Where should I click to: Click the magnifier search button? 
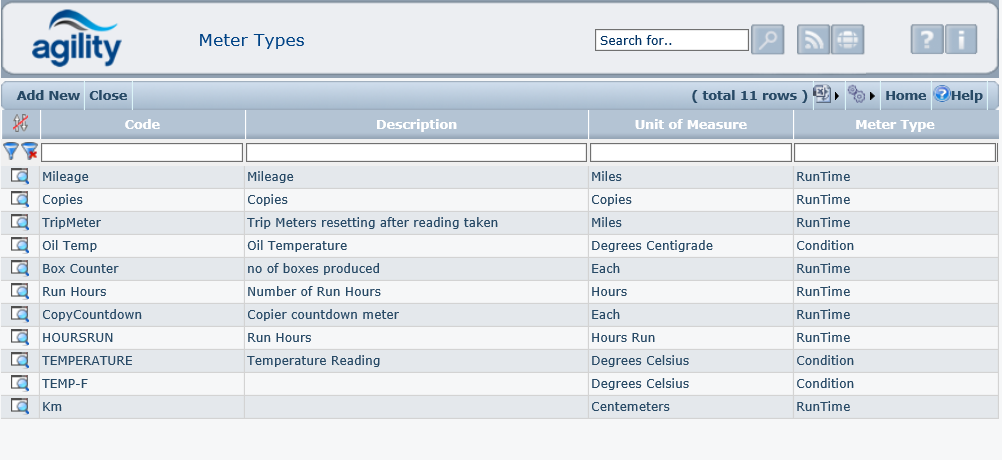[x=767, y=40]
